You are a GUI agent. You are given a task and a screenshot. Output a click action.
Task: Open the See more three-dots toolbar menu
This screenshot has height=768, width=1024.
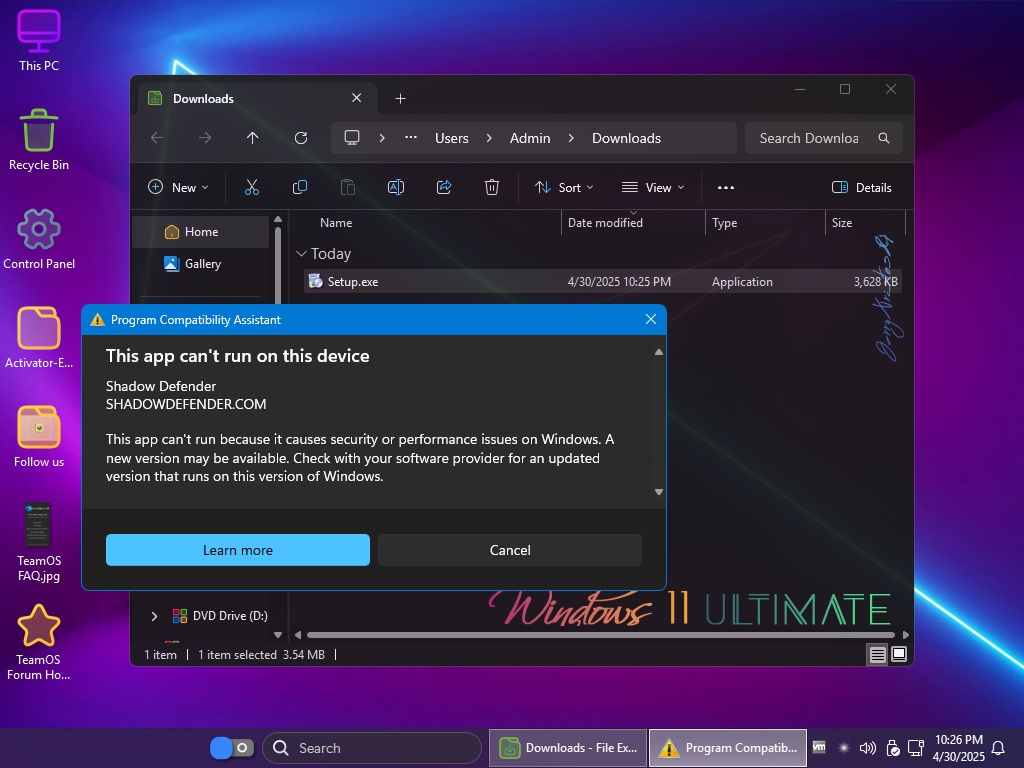pos(726,187)
